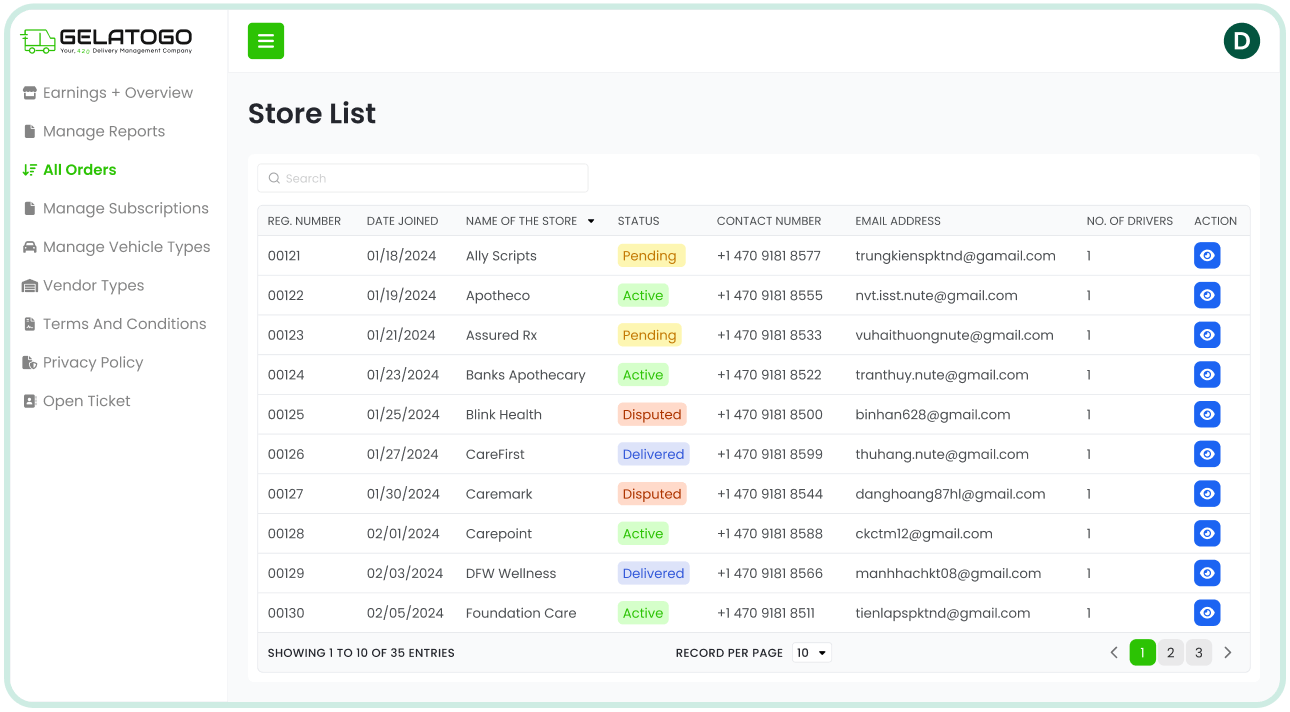1290x712 pixels.
Task: Click the green hamburger menu icon
Action: (x=266, y=41)
